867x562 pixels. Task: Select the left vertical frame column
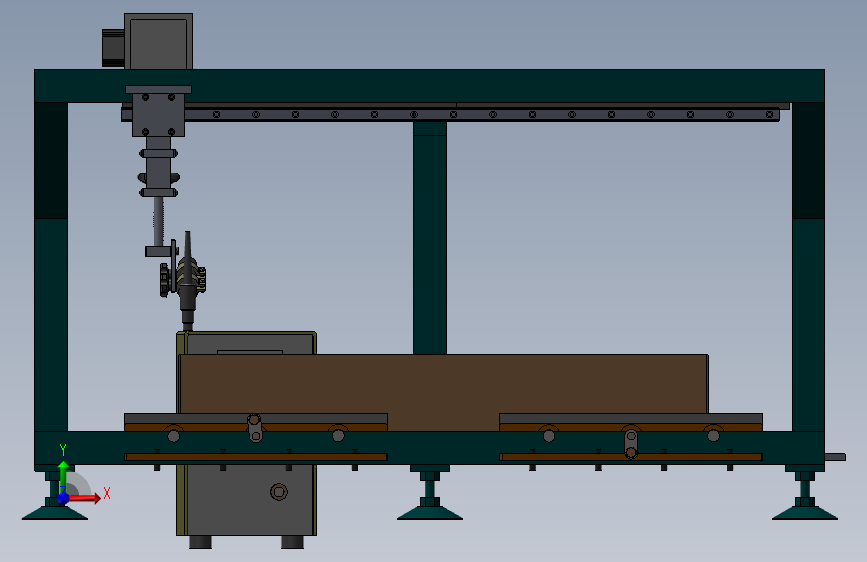click(x=51, y=267)
